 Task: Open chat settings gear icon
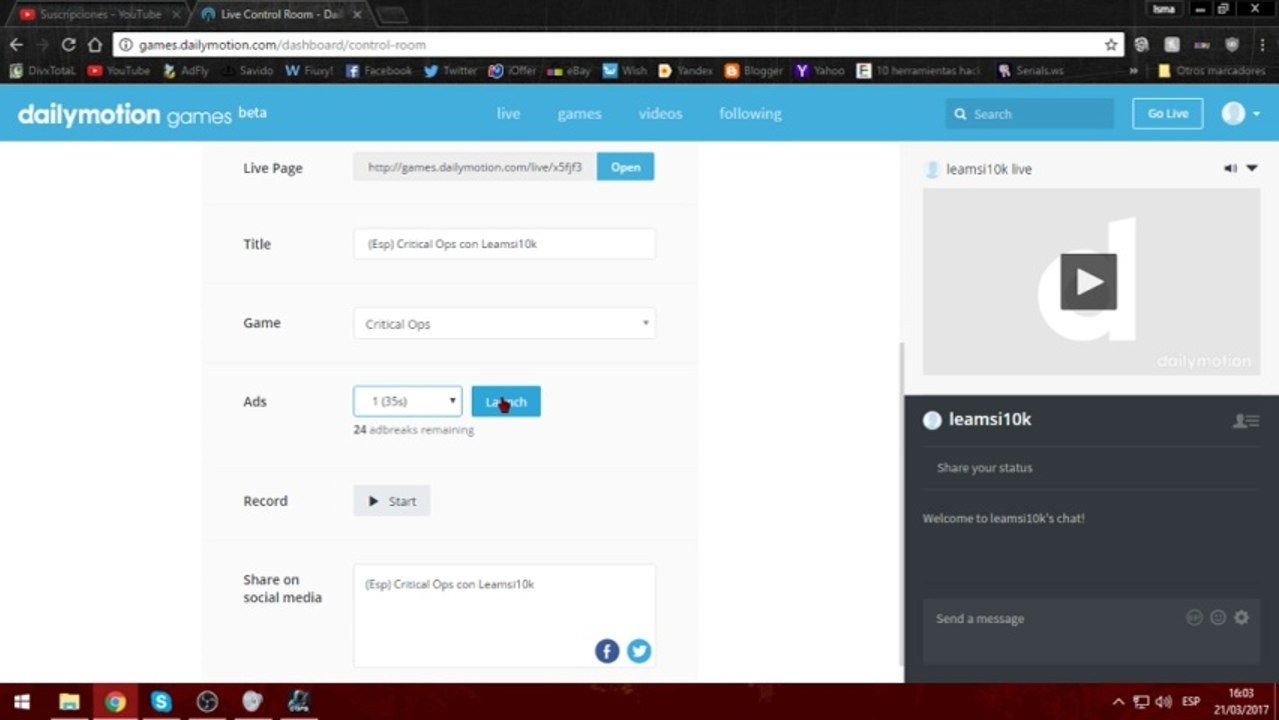[x=1241, y=618]
